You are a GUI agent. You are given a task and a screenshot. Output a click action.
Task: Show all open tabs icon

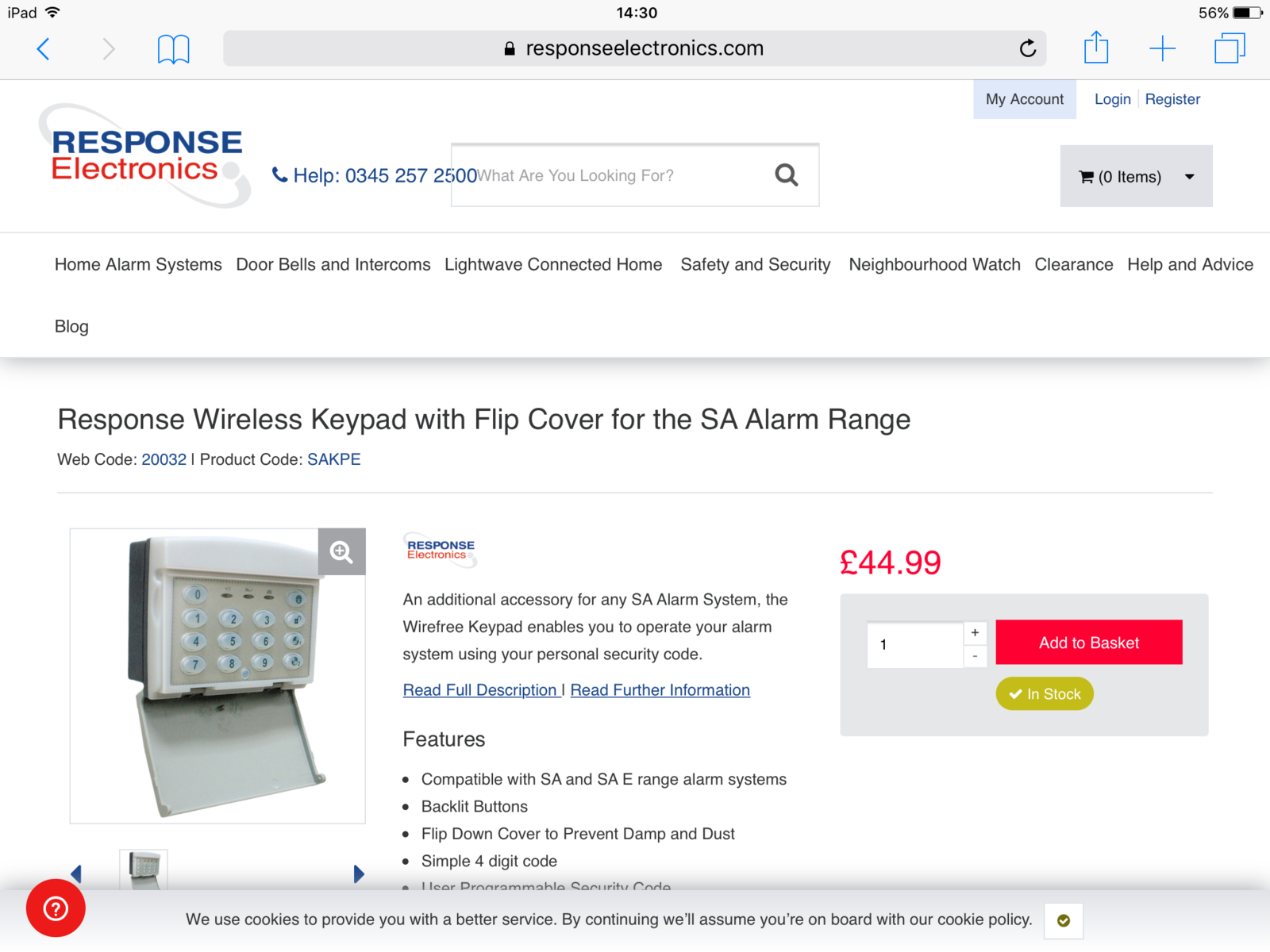point(1230,48)
